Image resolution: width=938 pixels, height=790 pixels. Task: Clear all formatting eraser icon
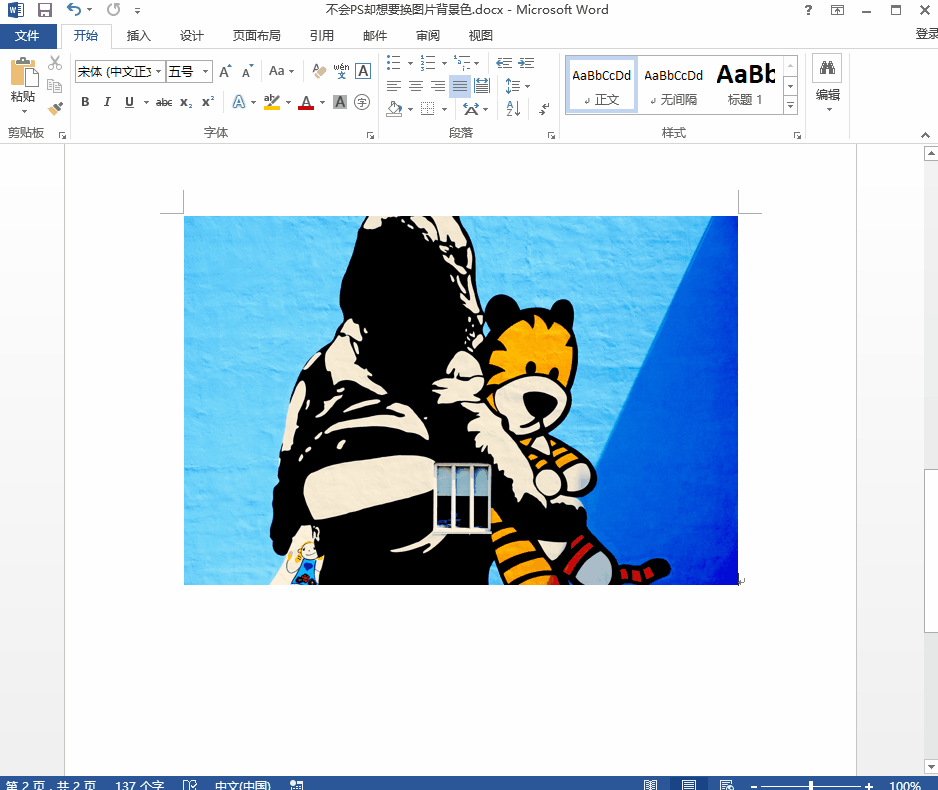[319, 72]
